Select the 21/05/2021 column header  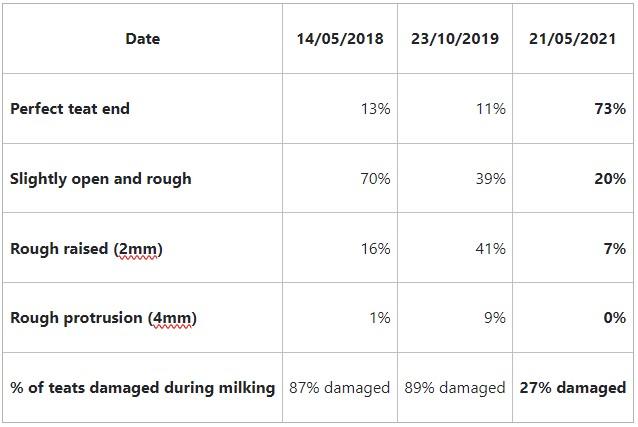(x=572, y=39)
